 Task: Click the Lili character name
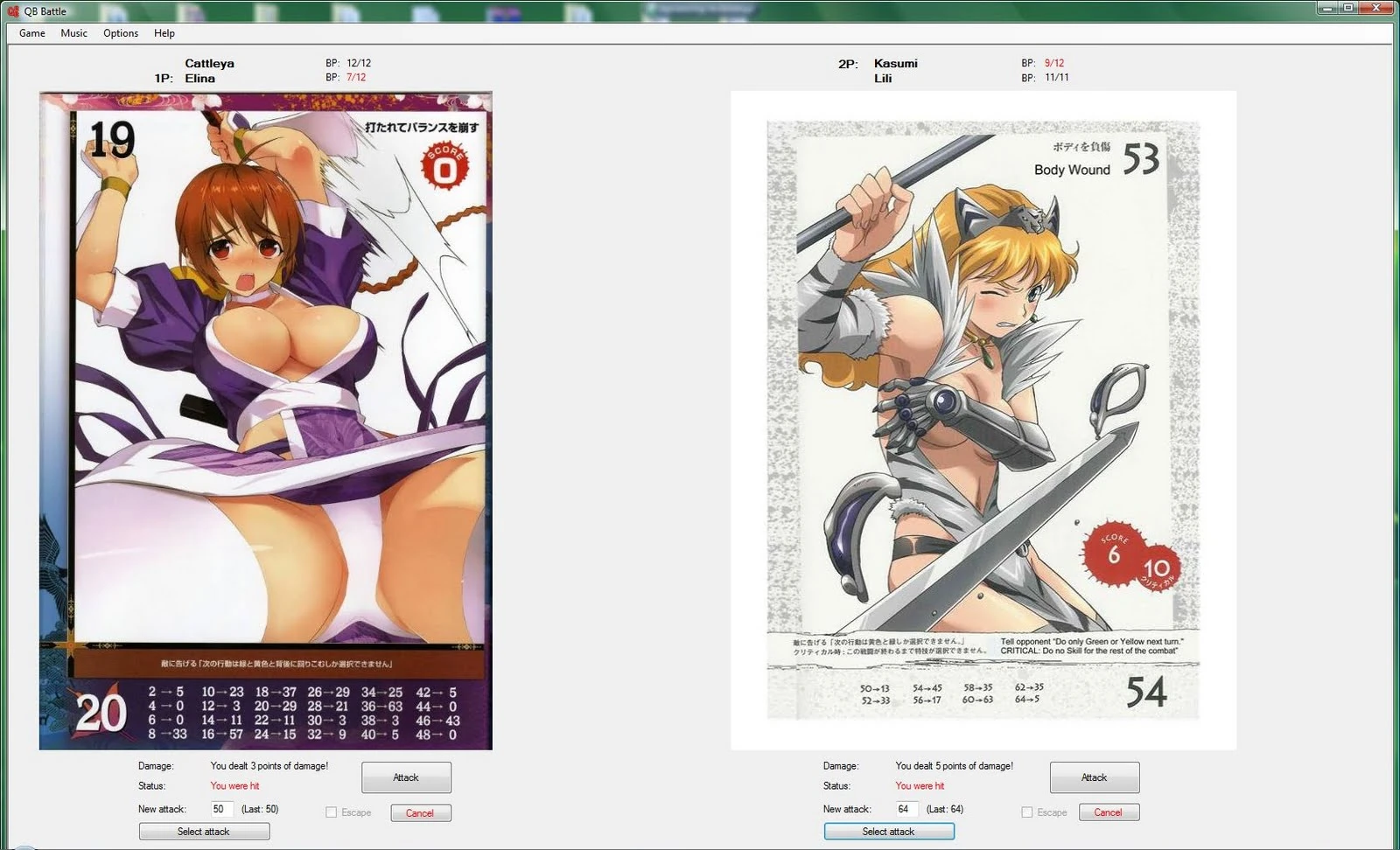pyautogui.click(x=883, y=79)
